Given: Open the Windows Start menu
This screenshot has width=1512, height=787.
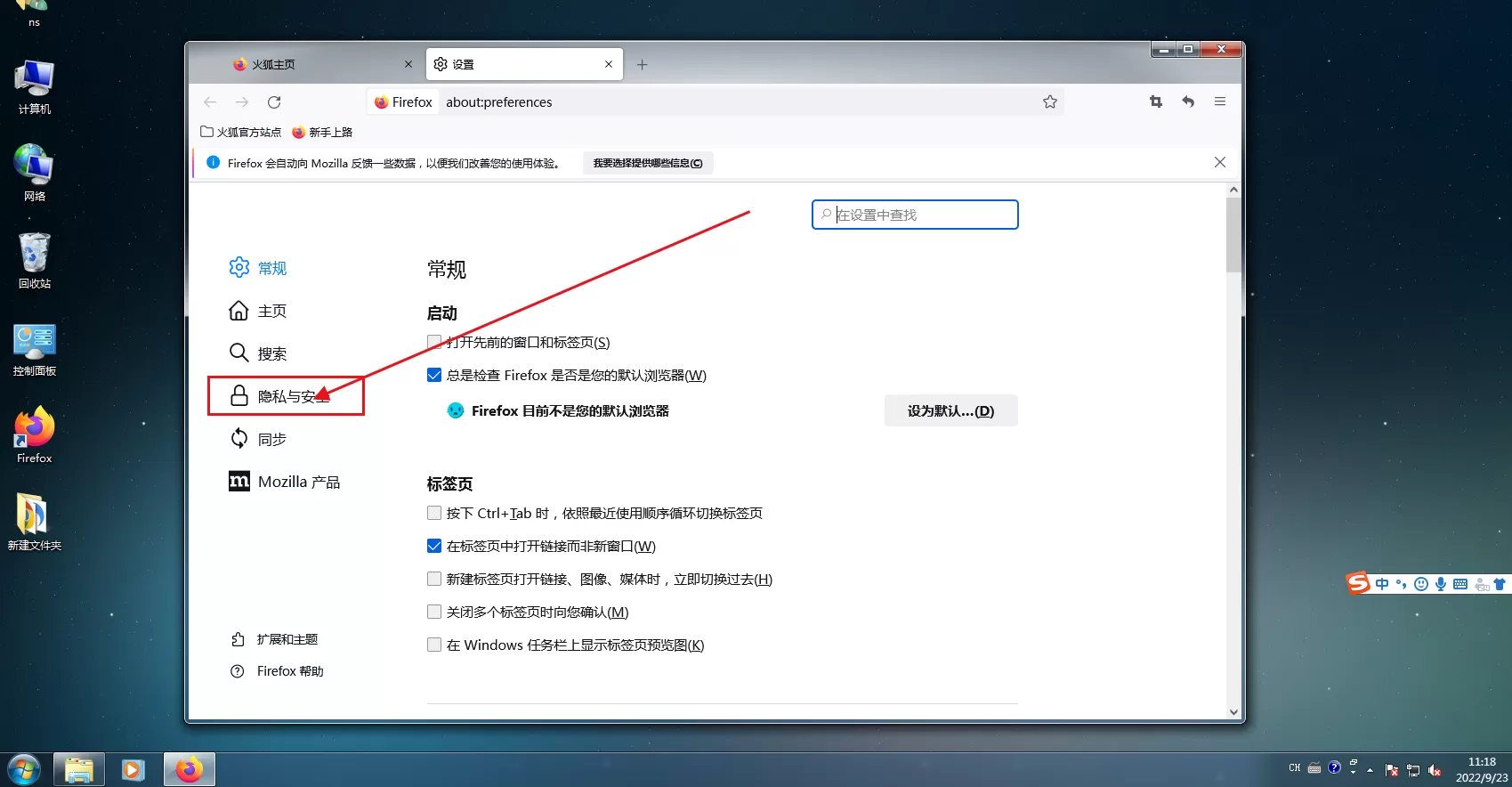Looking at the screenshot, I should pyautogui.click(x=23, y=769).
